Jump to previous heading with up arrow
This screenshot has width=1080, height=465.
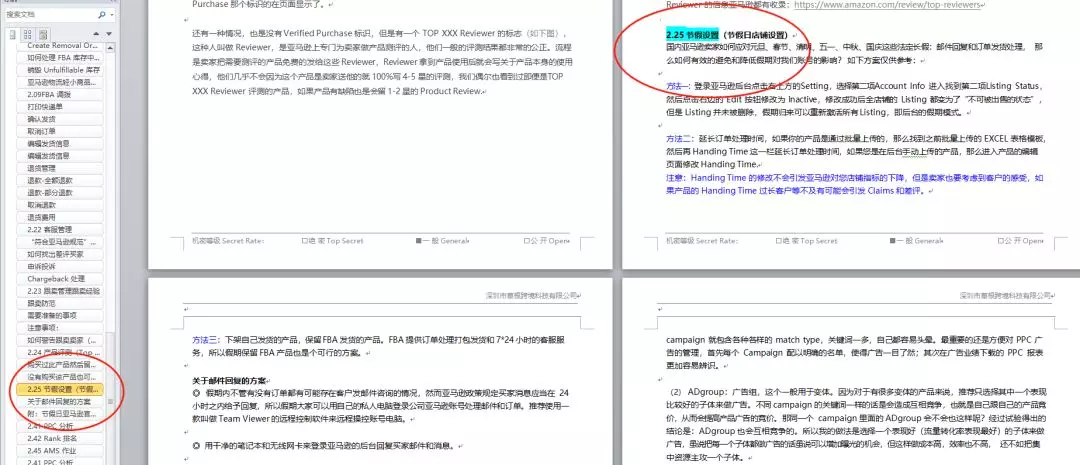coord(96,34)
